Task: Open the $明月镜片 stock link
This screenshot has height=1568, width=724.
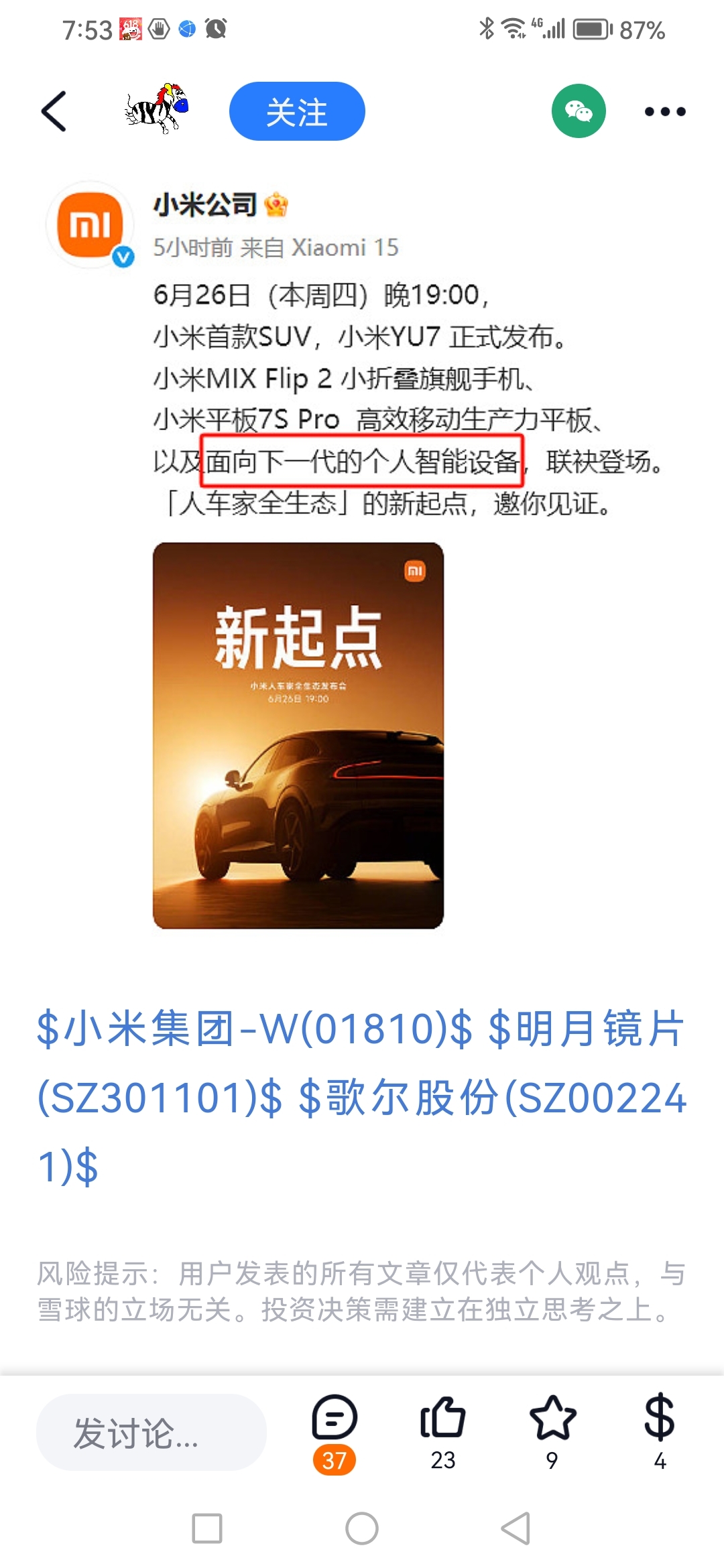Action: coord(586,1029)
